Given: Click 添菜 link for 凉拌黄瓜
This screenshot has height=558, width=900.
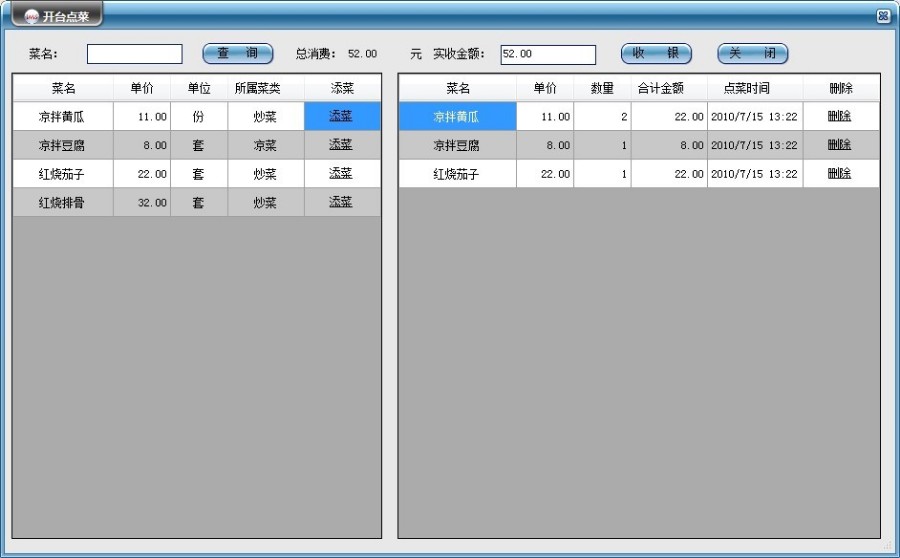Looking at the screenshot, I should click(340, 116).
